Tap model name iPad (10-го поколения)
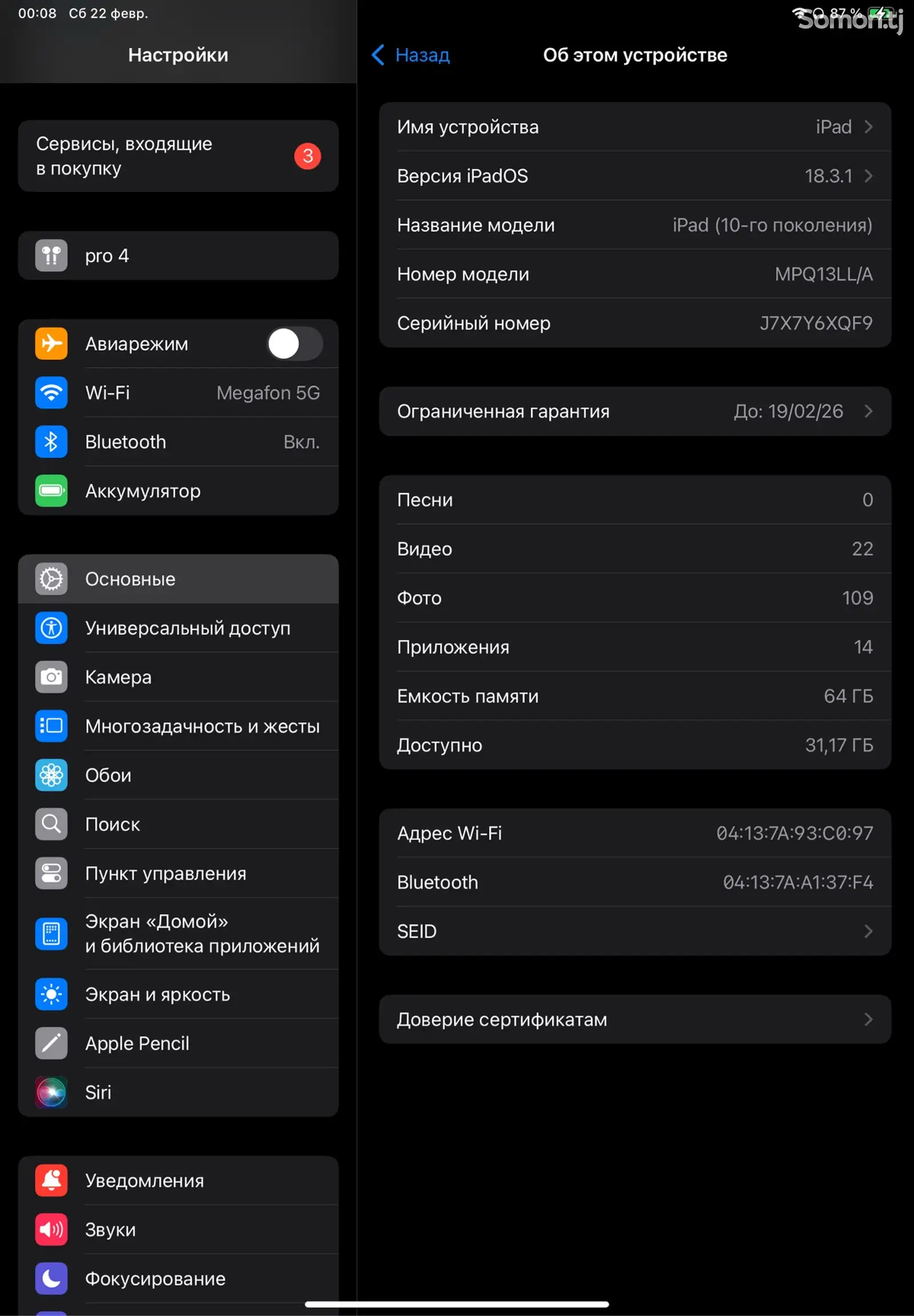914x1316 pixels. (772, 225)
